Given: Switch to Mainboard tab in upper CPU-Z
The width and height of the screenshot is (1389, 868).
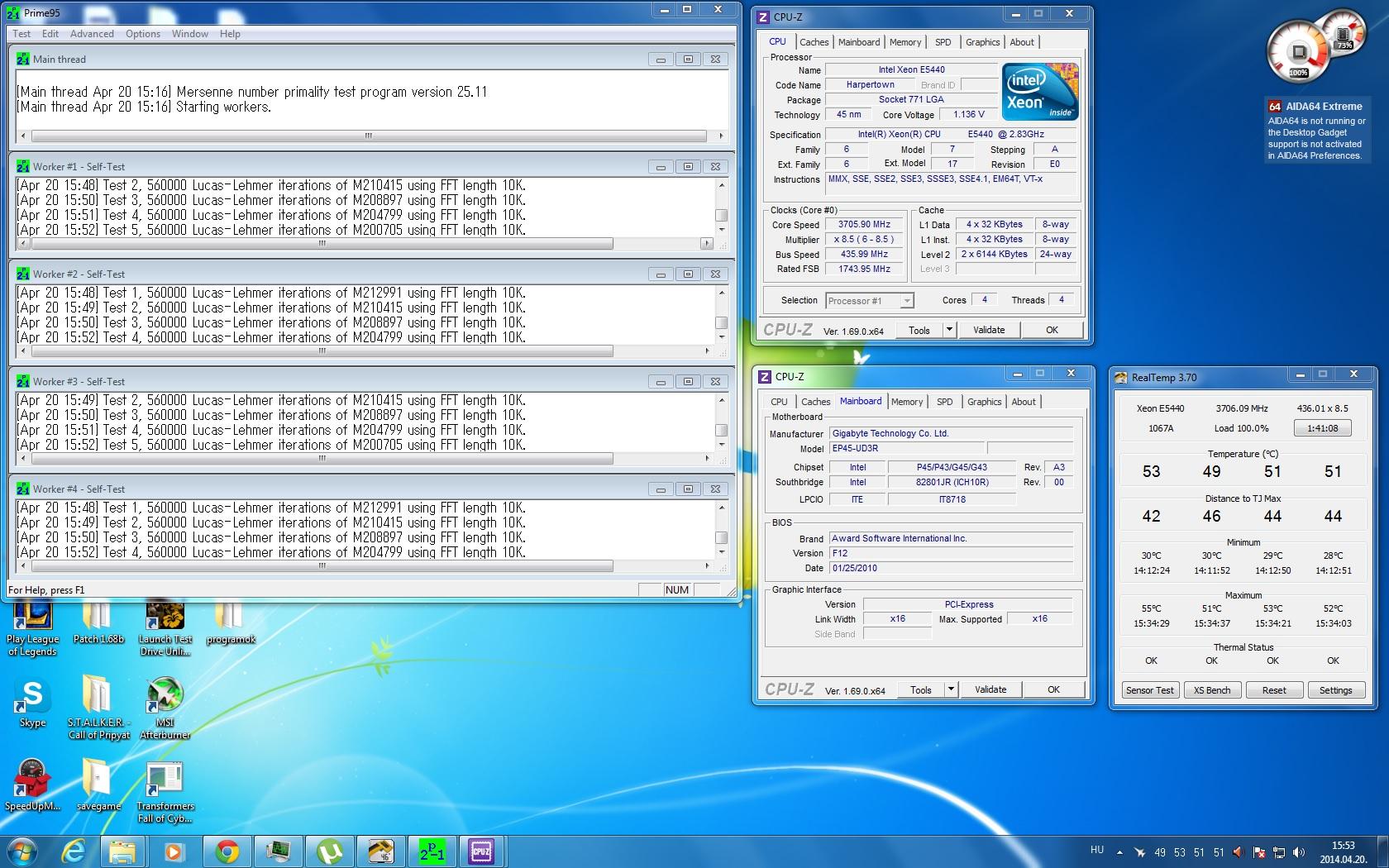Looking at the screenshot, I should 859,42.
